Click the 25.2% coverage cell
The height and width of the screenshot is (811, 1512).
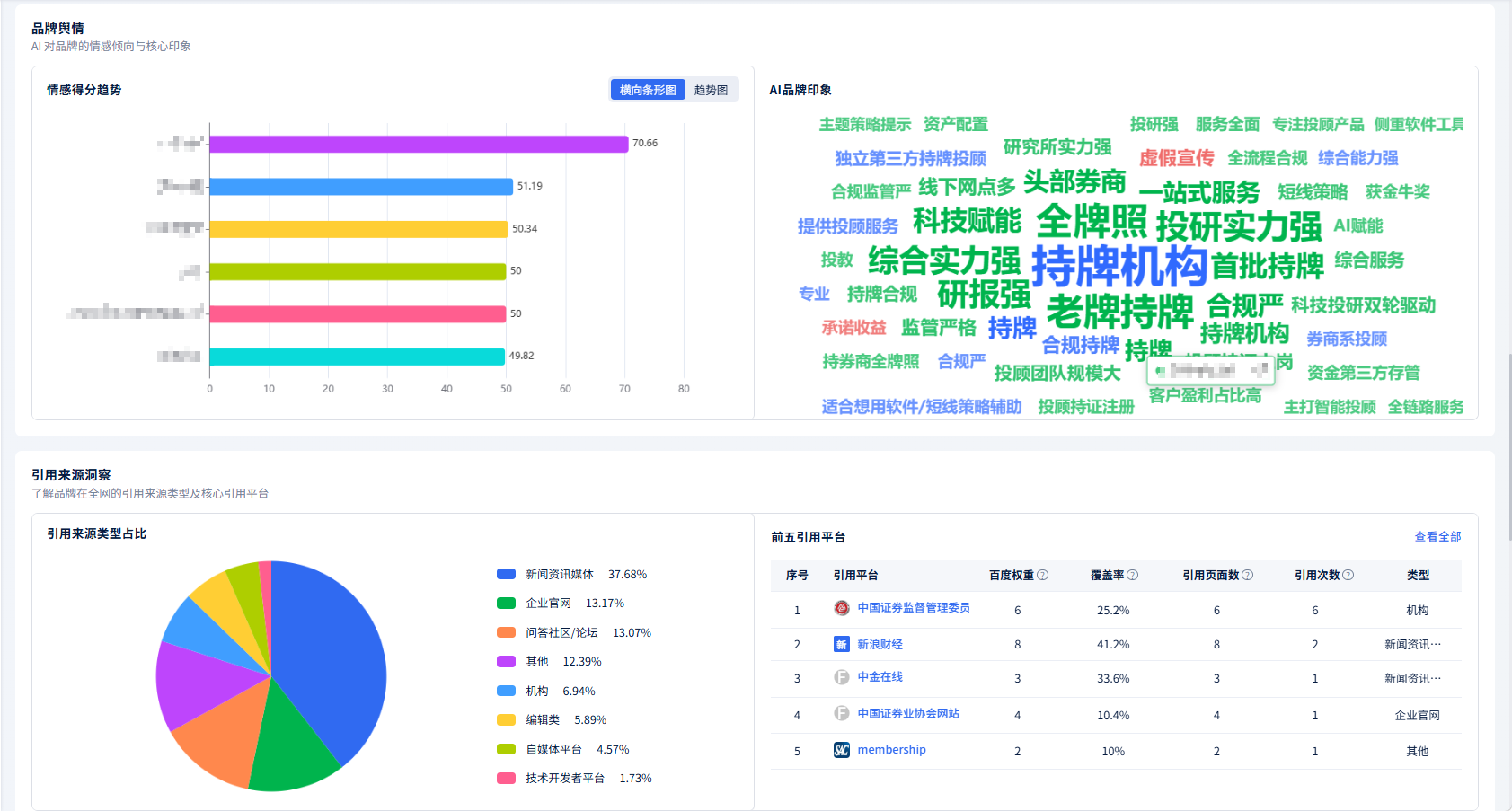1113,611
